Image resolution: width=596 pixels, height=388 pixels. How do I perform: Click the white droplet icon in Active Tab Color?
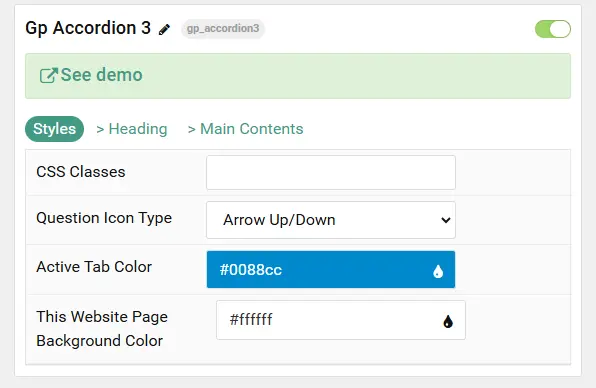pos(438,271)
